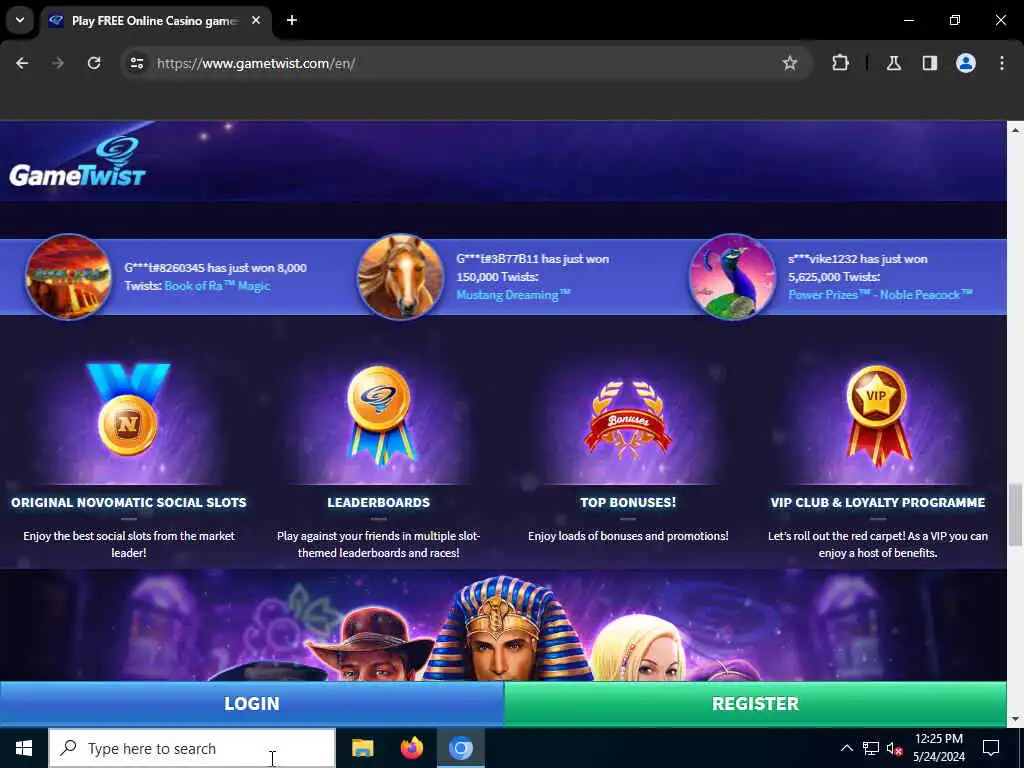
Task: Click the scrollbar down arrow
Action: tap(1015, 719)
